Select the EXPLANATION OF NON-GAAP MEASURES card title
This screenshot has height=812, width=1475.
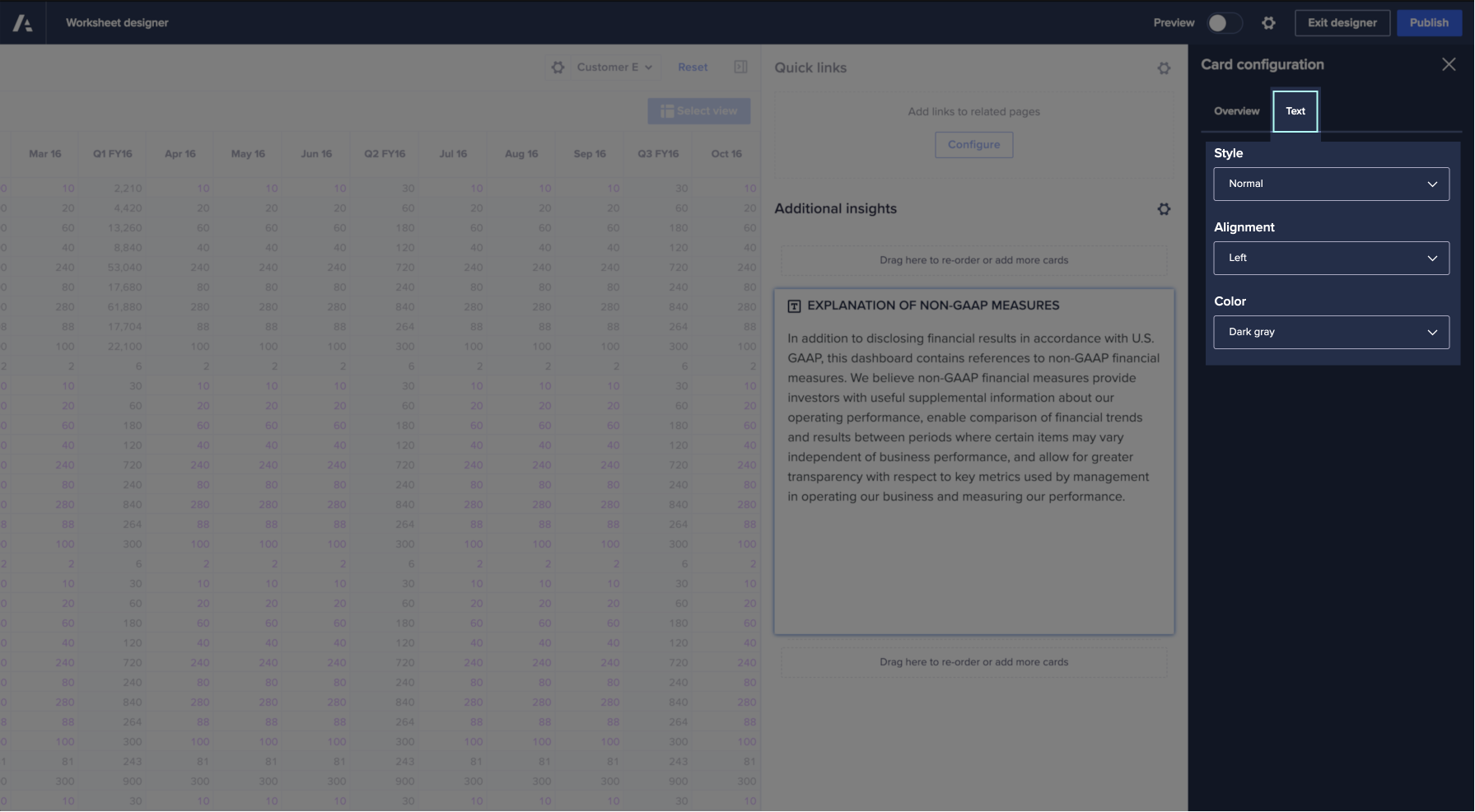click(933, 306)
